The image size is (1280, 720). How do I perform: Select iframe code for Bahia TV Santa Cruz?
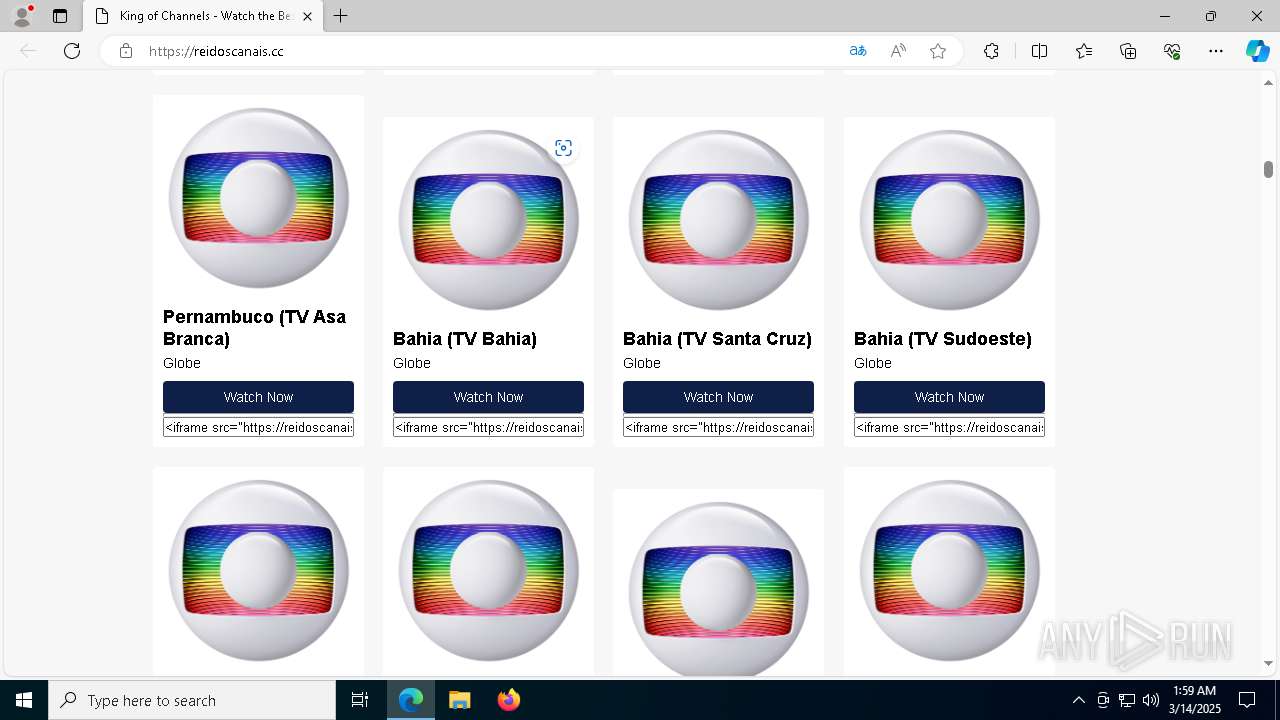(718, 427)
